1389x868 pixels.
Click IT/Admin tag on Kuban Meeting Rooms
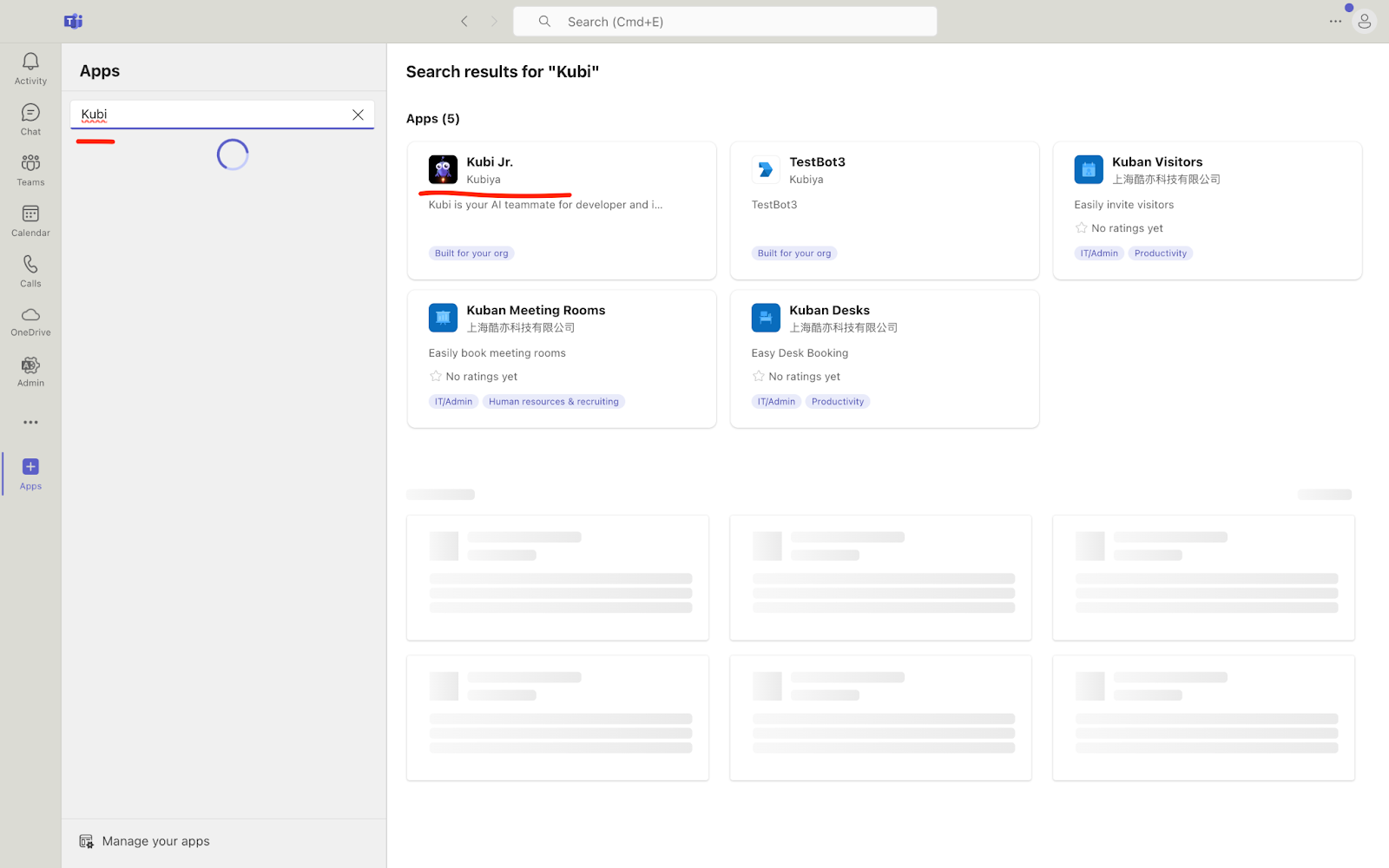(x=453, y=402)
